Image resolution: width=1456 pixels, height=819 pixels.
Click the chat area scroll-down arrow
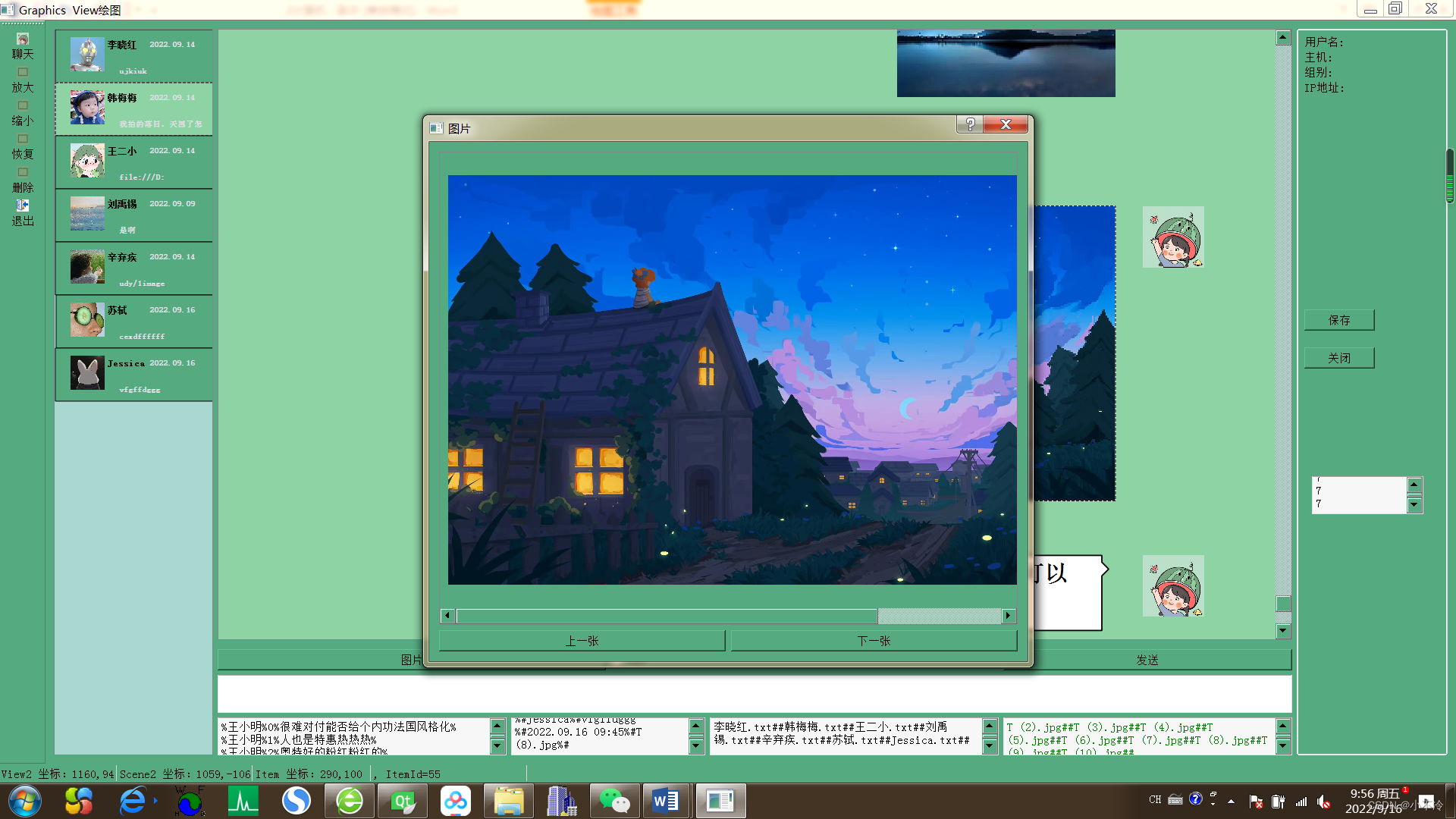click(x=1283, y=630)
